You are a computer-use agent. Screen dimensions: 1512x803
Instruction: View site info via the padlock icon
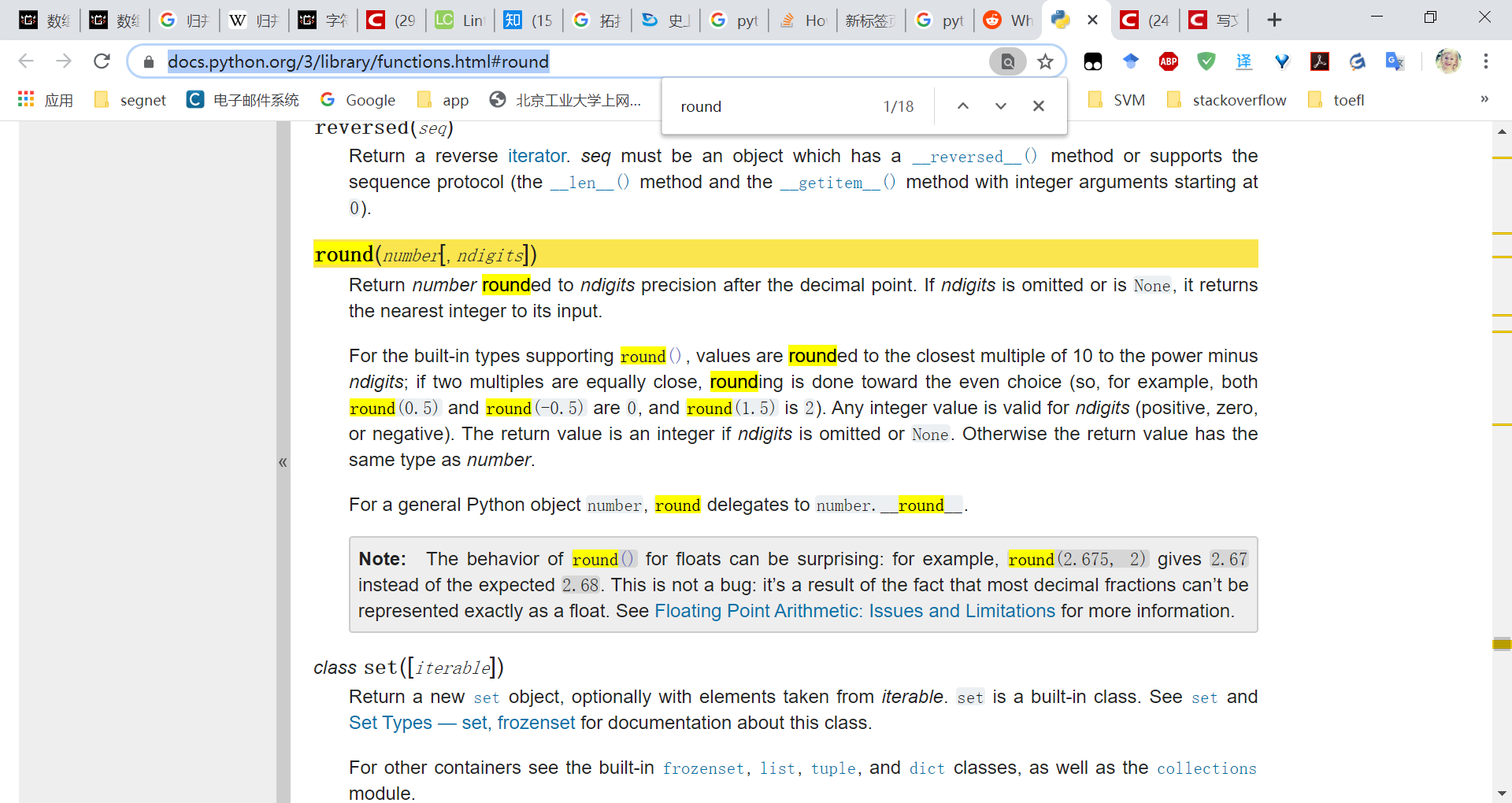tap(147, 61)
